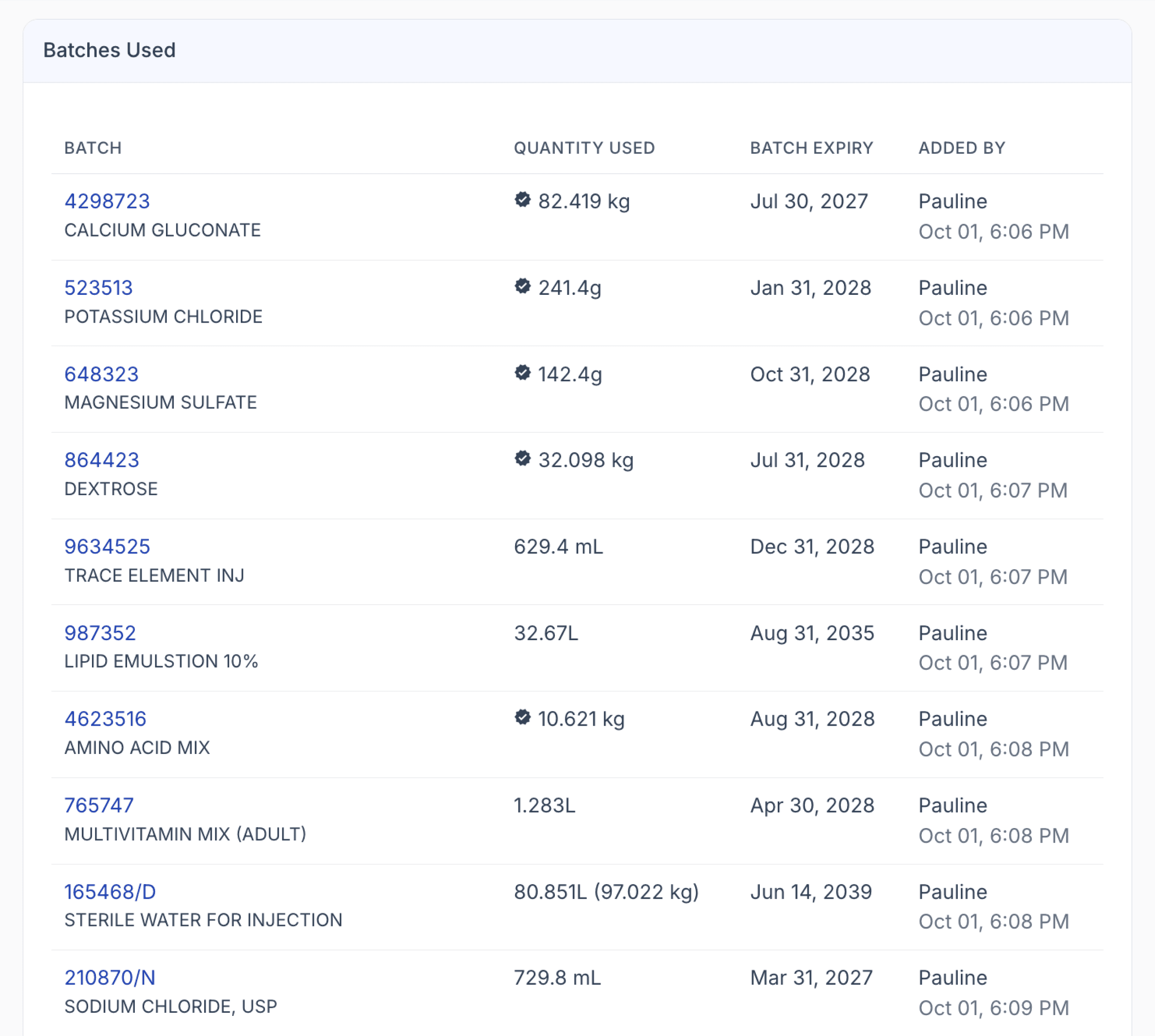Screen dimensions: 1155x1036
Task: Click the 32.67L quantity value
Action: click(546, 634)
